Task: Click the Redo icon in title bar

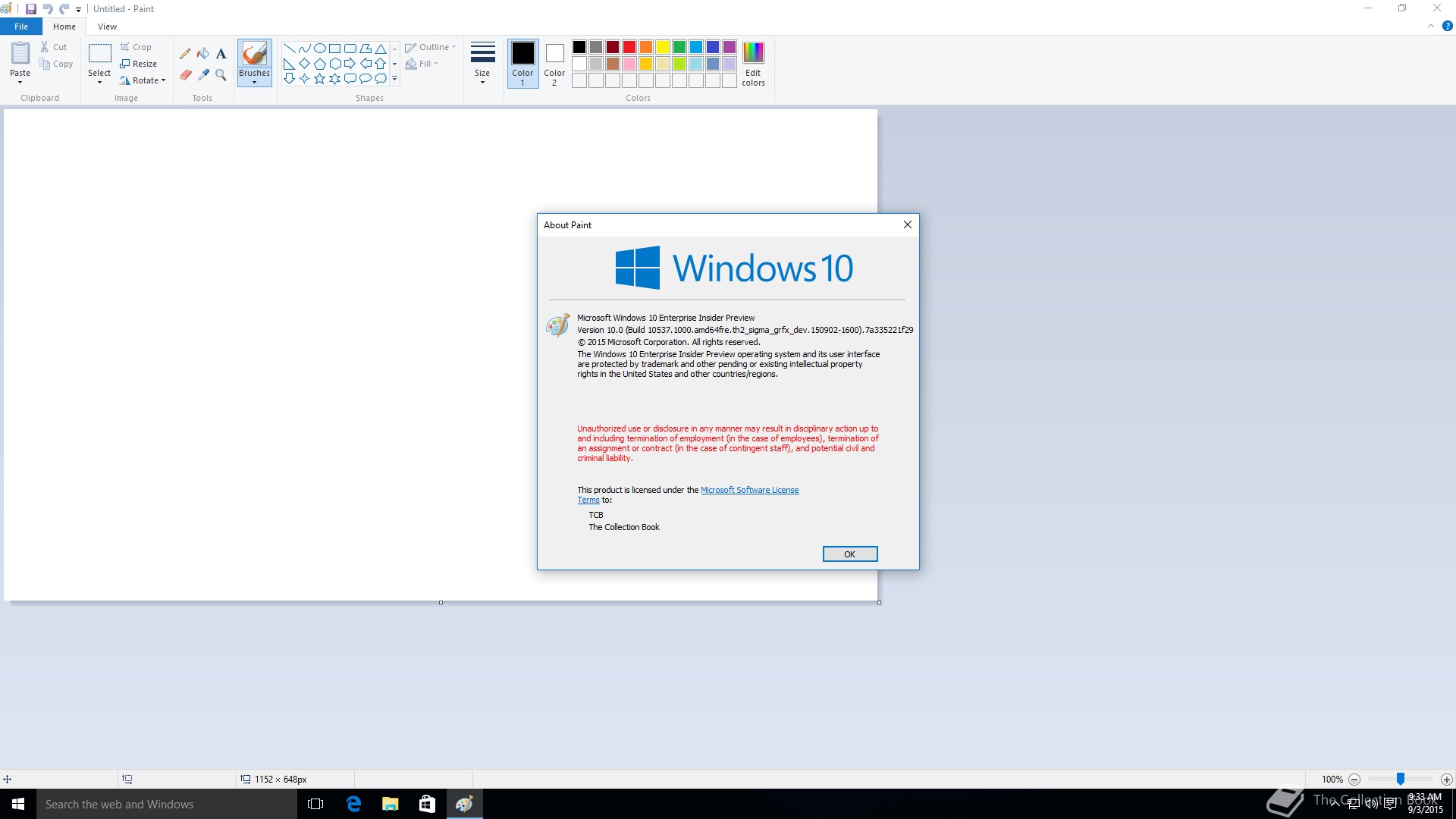Action: [x=64, y=9]
